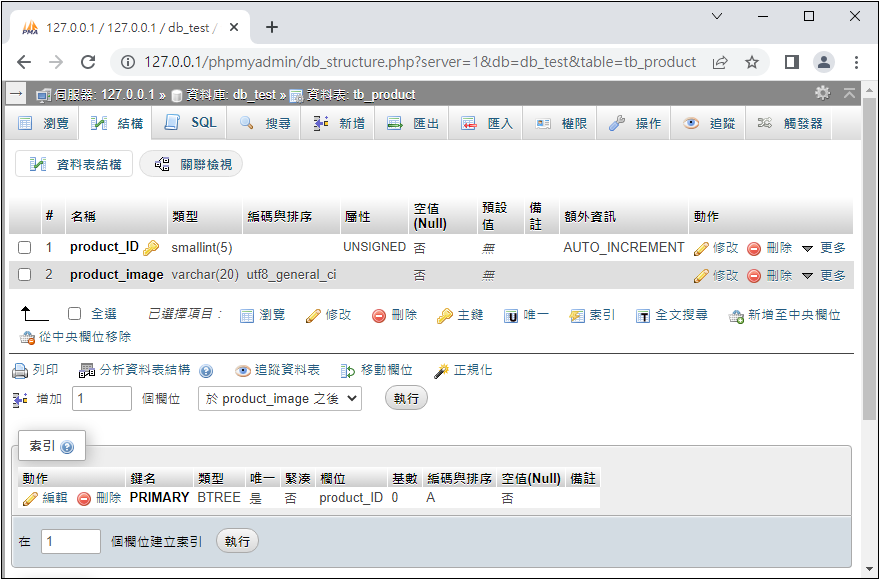
Task: Click the relation view button
Action: [x=192, y=164]
